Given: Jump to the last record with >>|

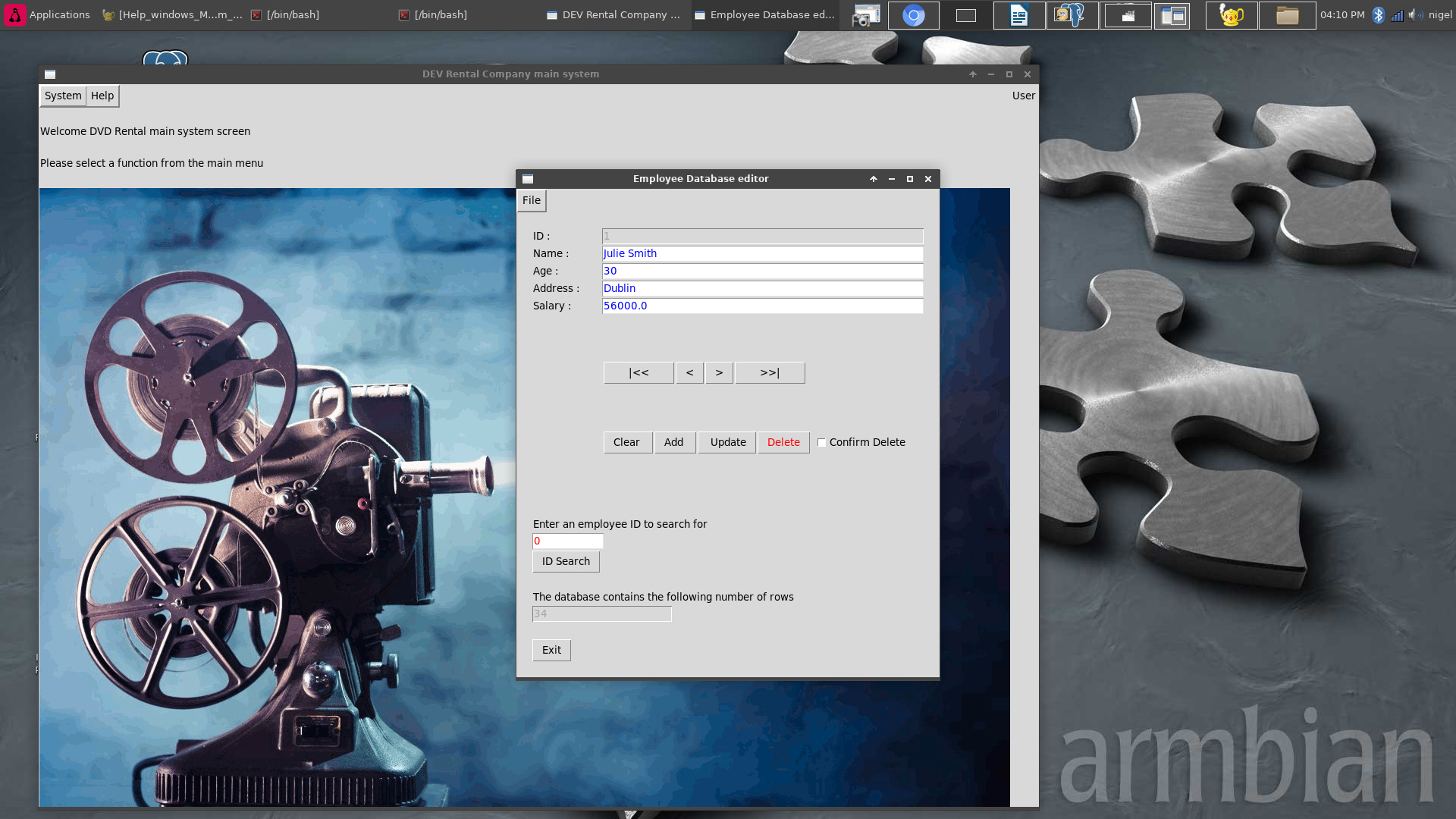Looking at the screenshot, I should [x=770, y=372].
